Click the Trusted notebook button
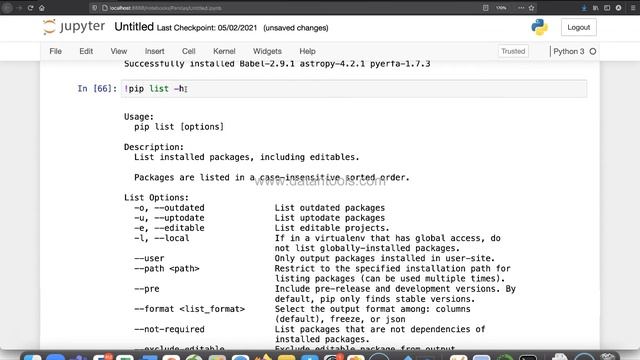This screenshot has height=360, width=640. [513, 51]
